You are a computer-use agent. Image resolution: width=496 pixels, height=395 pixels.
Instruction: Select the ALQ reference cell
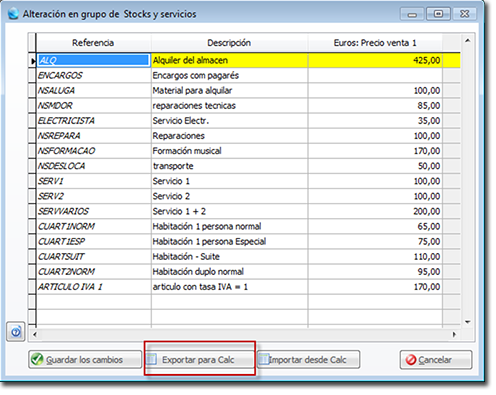94,60
